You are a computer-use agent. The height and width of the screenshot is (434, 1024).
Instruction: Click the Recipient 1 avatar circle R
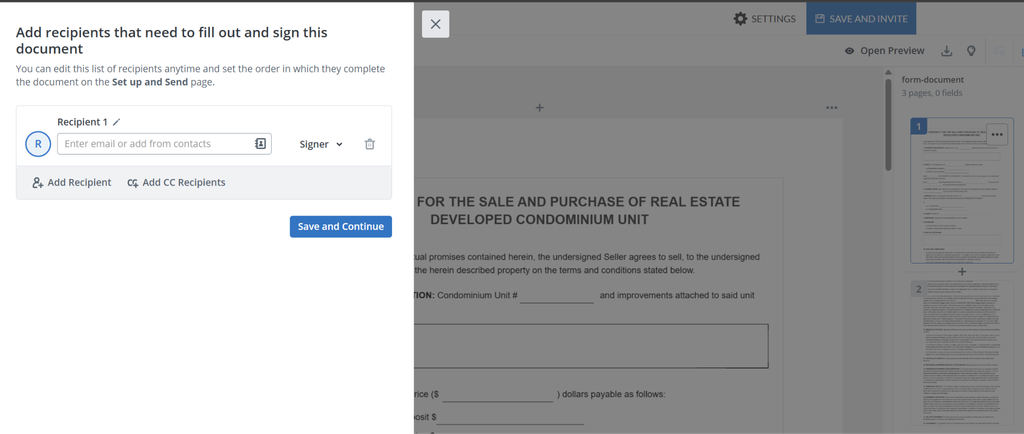(38, 144)
